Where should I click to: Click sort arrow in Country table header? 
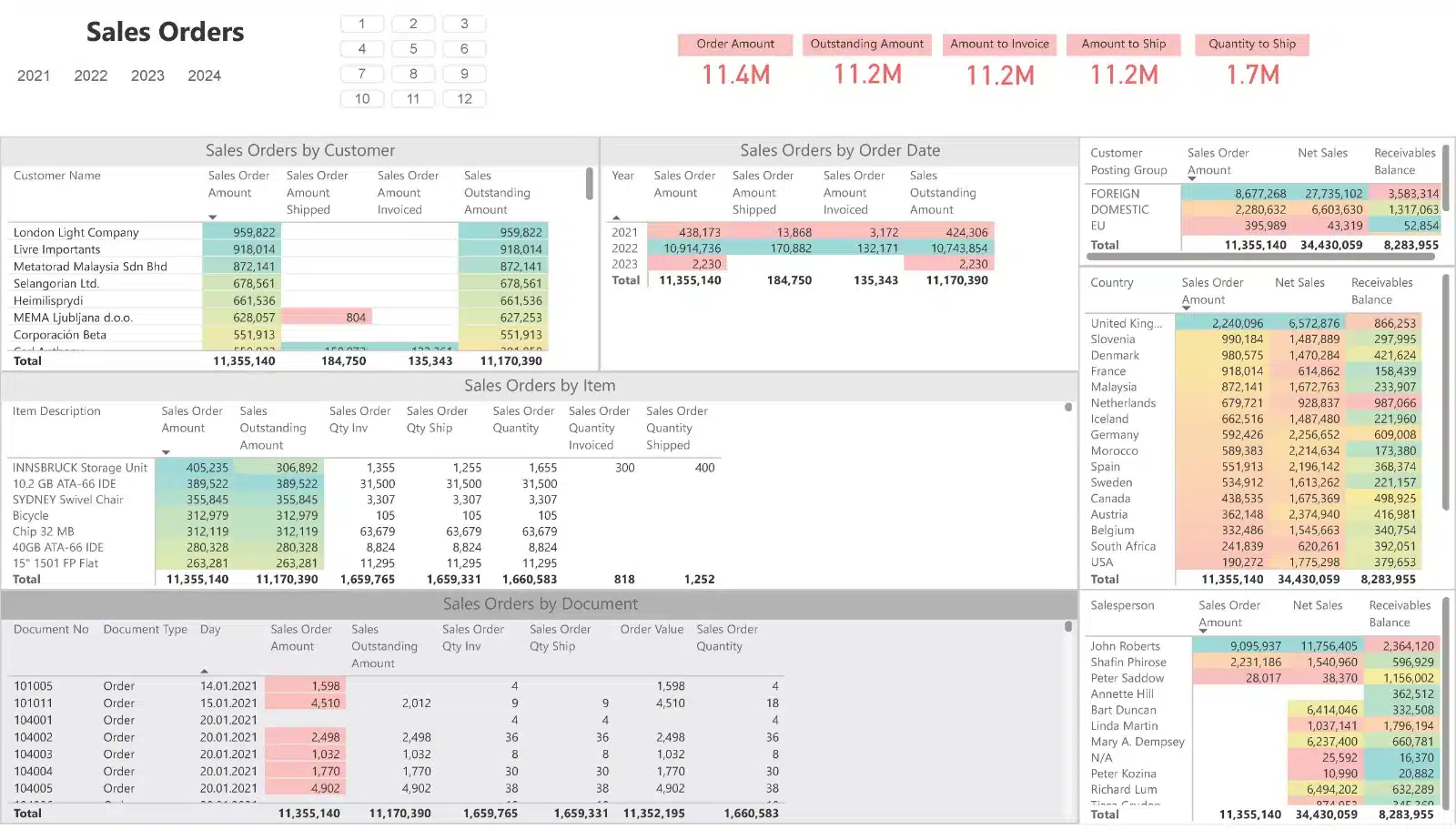[x=1187, y=308]
